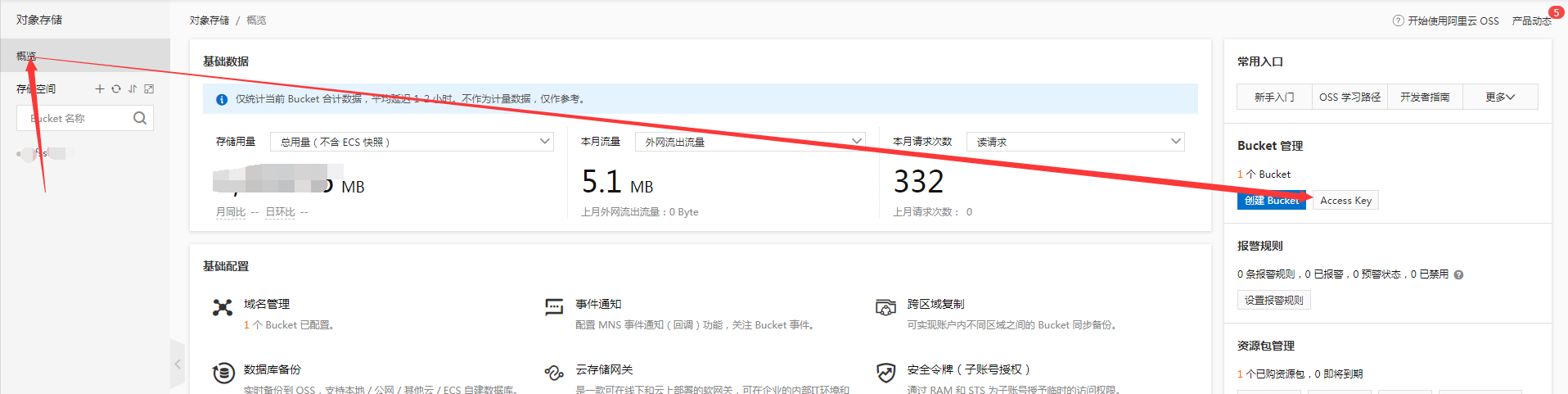Expand the 更多 dropdown in 常用入口
The height and width of the screenshot is (394, 1568).
[x=1500, y=97]
